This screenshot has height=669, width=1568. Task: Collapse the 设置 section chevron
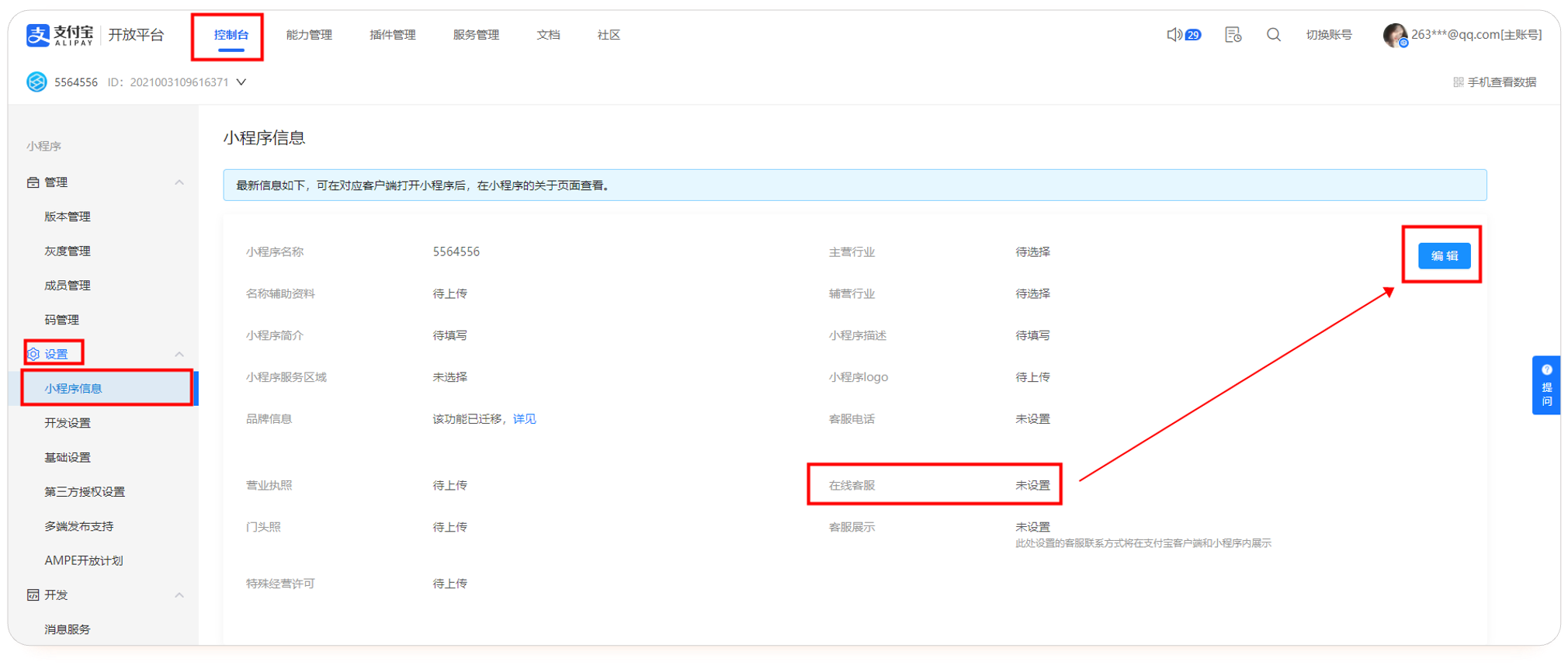(179, 354)
